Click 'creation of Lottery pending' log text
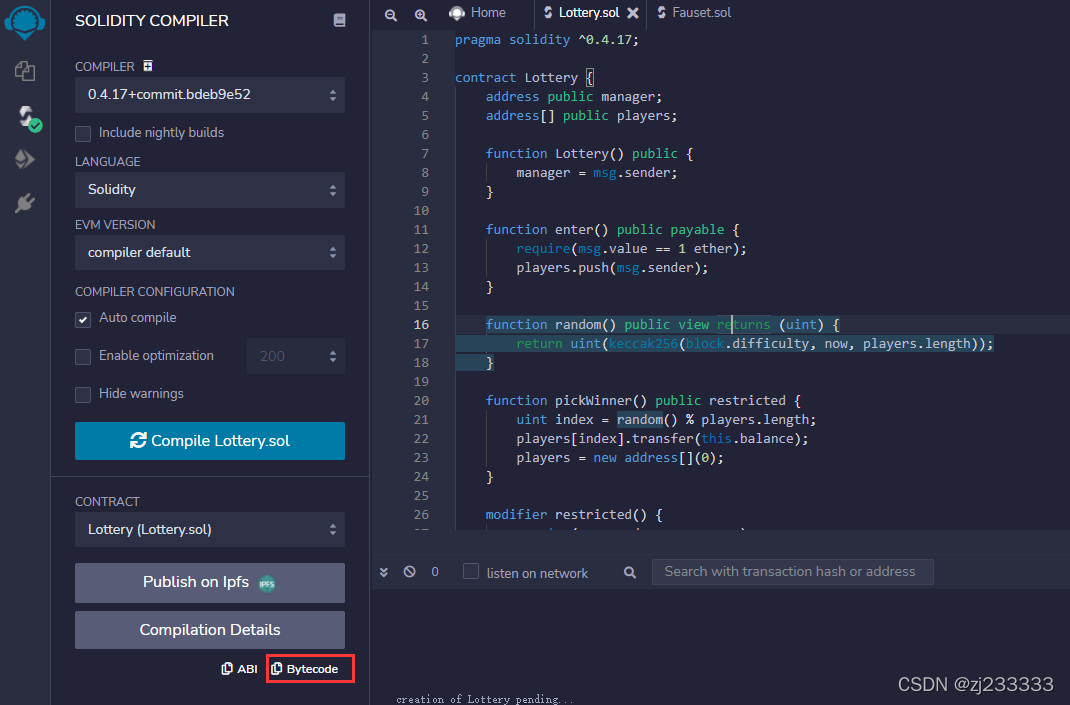The image size is (1070, 705). (x=485, y=699)
